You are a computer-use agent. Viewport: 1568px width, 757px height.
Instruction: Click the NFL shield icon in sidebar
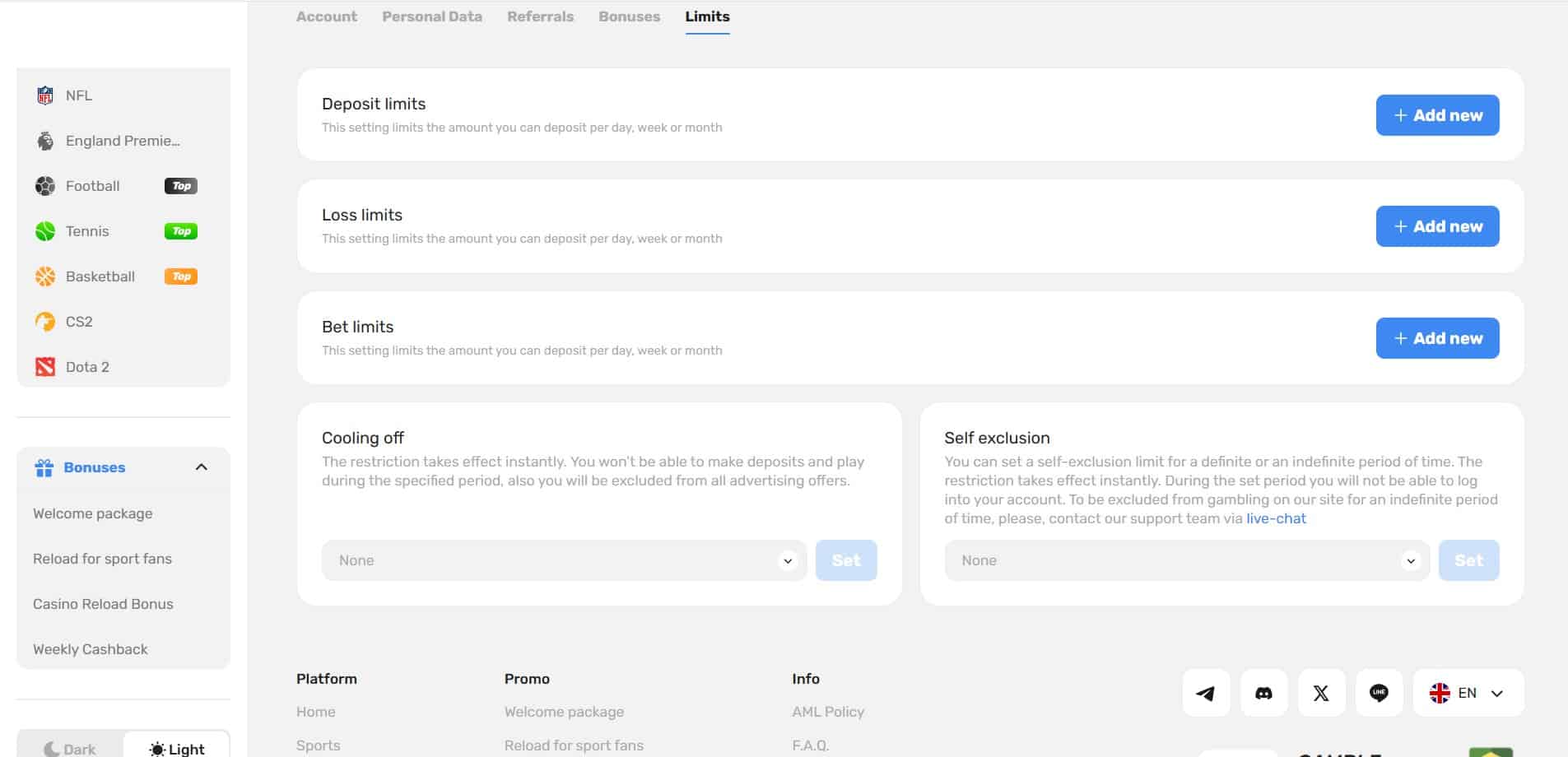(x=45, y=95)
